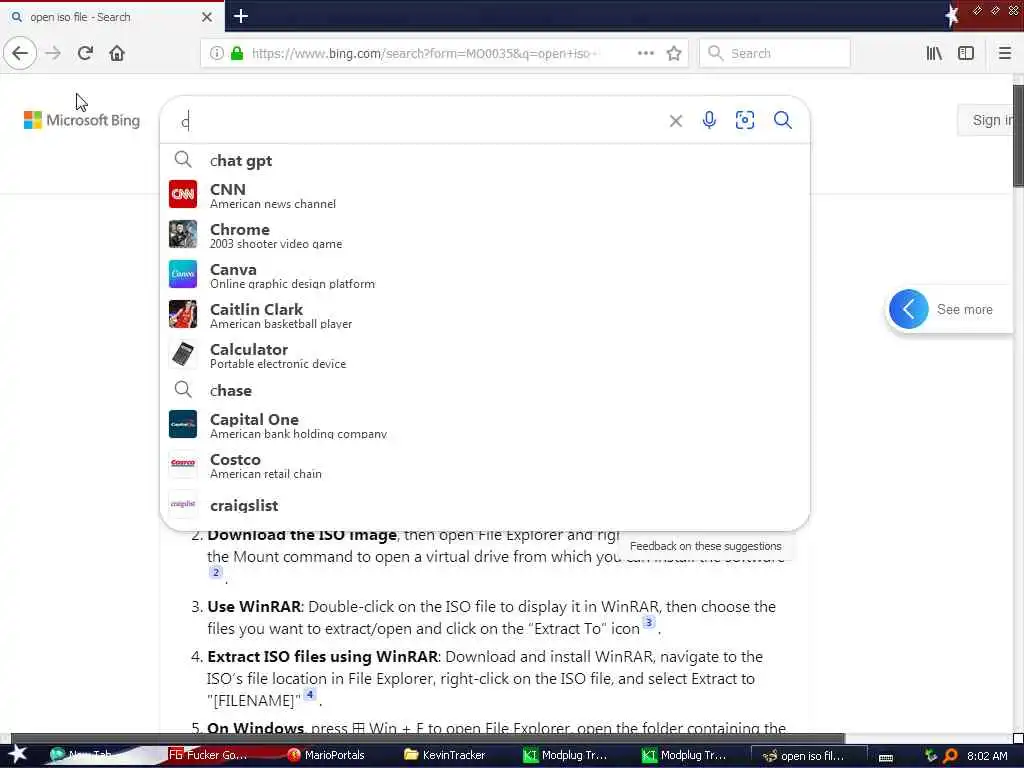
Task: Submit search with magnifier icon
Action: [x=782, y=120]
